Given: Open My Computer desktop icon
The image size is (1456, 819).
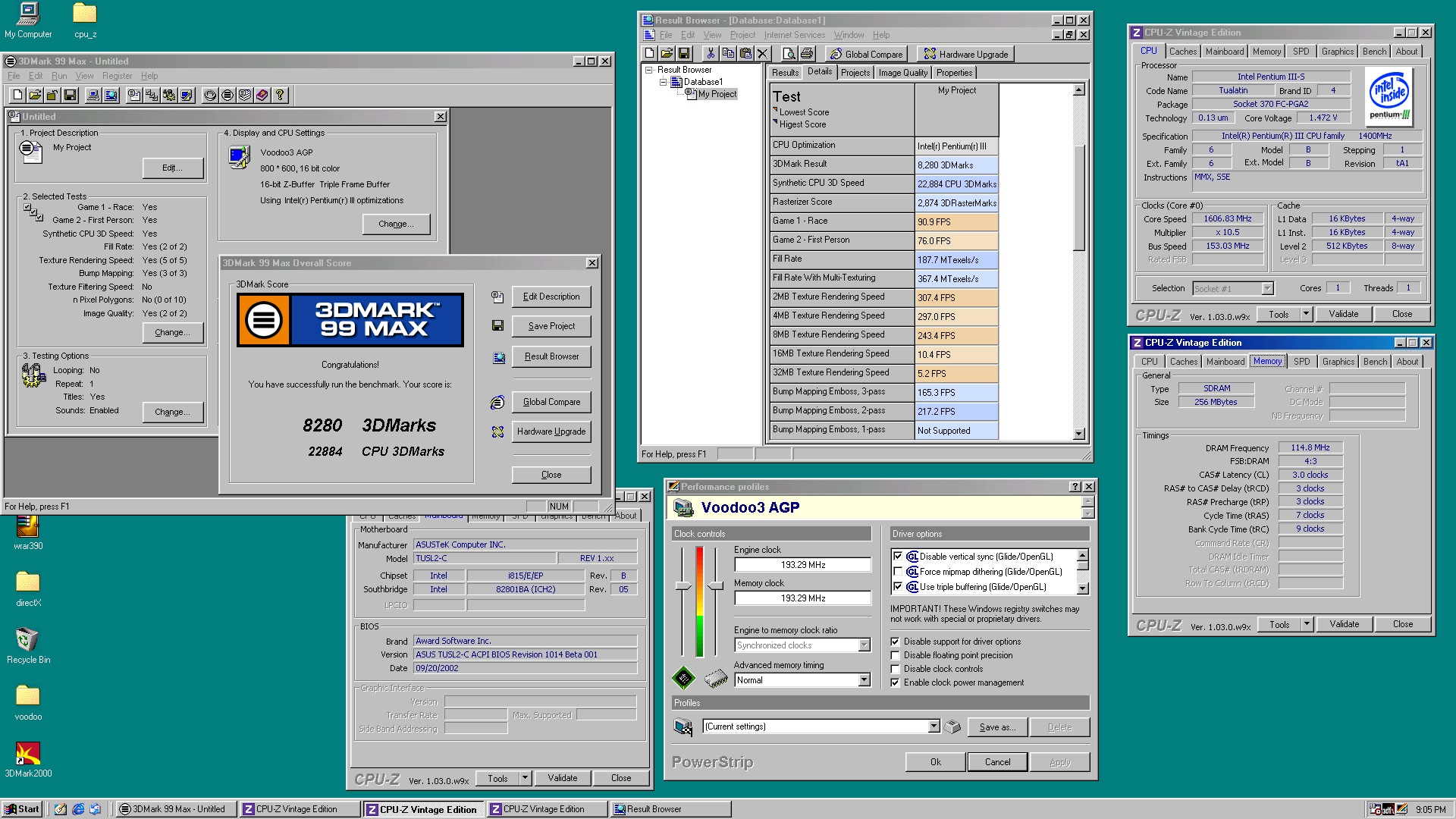Looking at the screenshot, I should [x=28, y=20].
